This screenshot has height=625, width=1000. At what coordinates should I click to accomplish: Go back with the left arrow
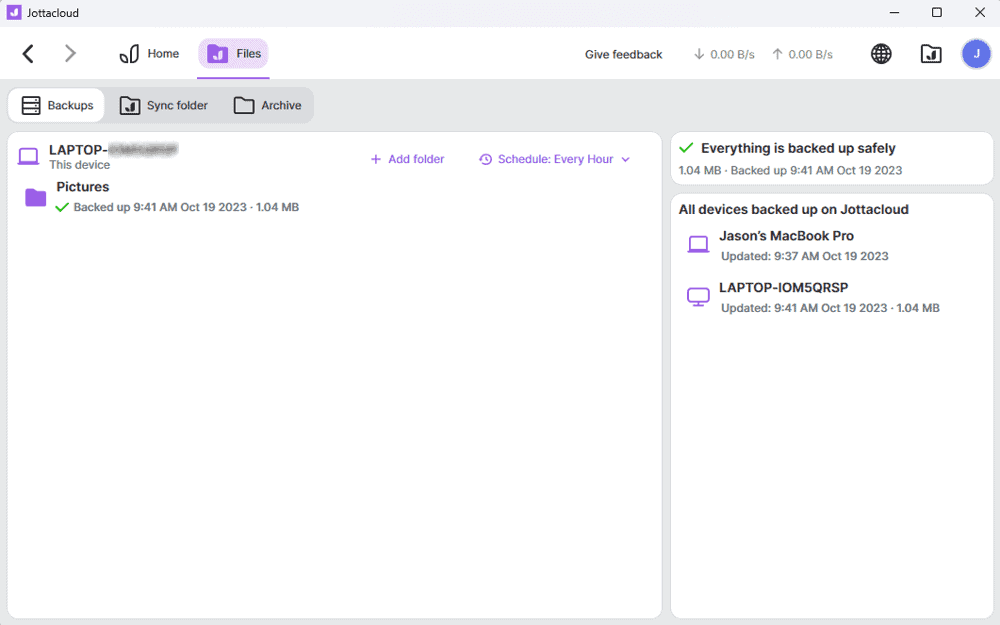(28, 54)
